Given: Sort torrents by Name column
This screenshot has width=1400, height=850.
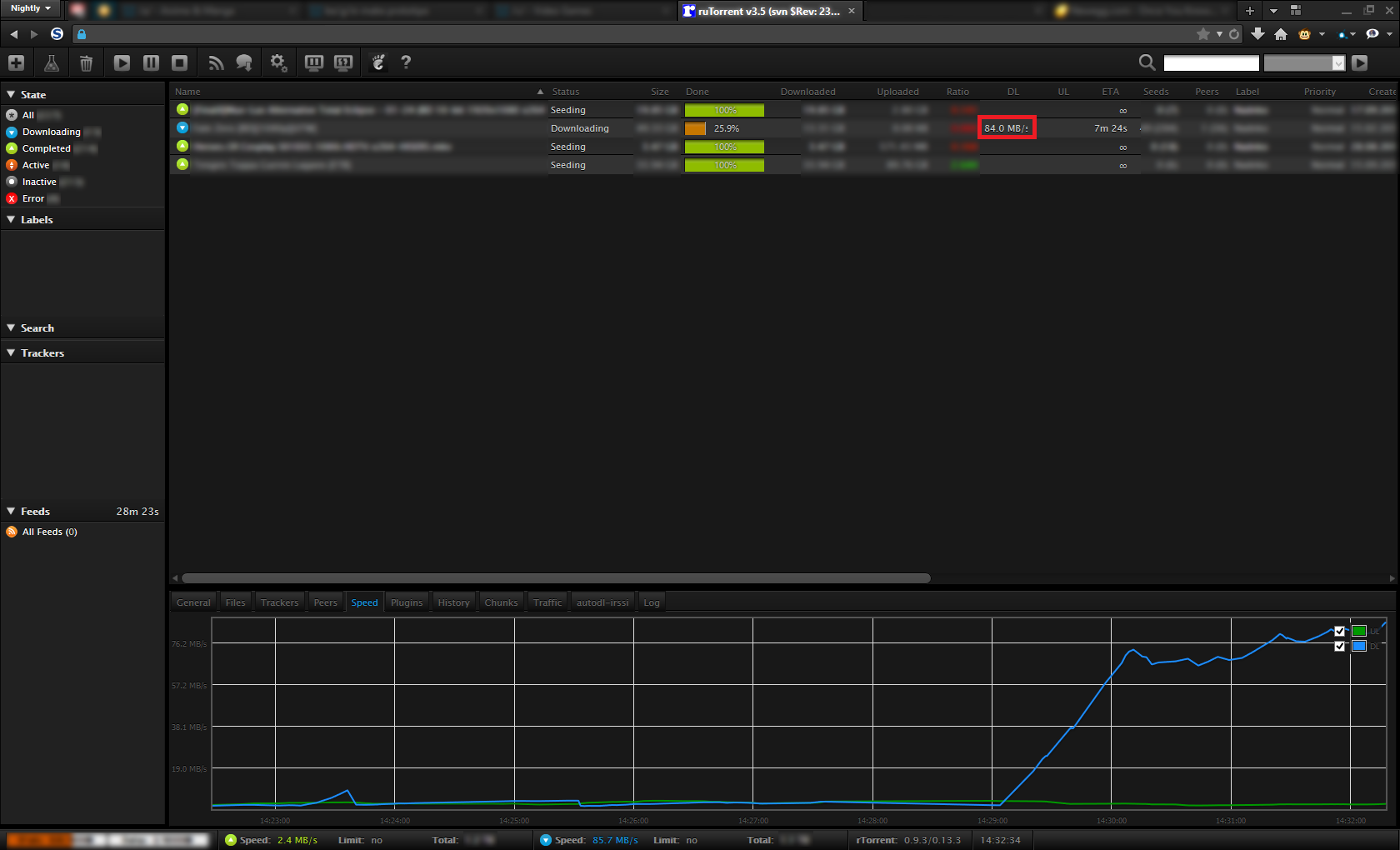Looking at the screenshot, I should pyautogui.click(x=358, y=92).
